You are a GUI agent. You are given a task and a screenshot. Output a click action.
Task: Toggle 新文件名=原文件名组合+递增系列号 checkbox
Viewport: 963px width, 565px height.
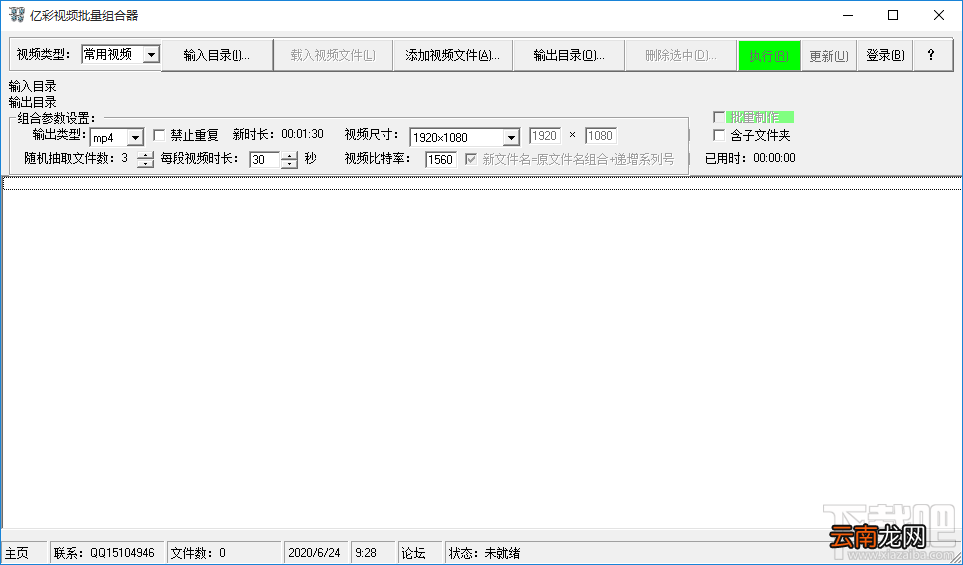471,160
